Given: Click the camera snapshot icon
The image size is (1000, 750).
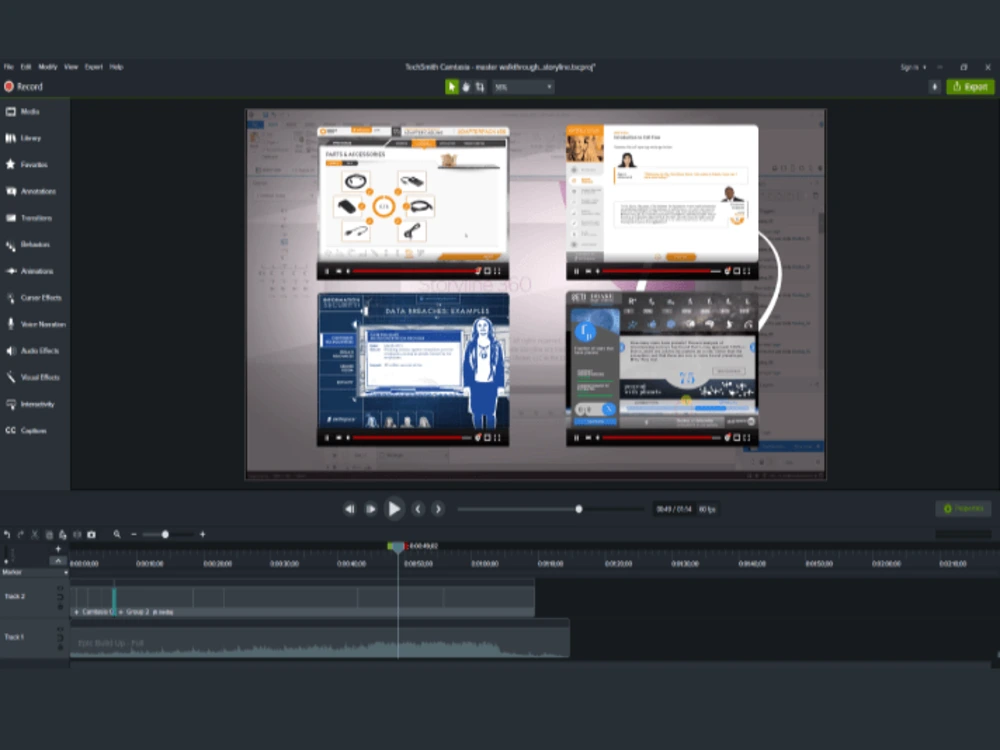Looking at the screenshot, I should click(91, 534).
